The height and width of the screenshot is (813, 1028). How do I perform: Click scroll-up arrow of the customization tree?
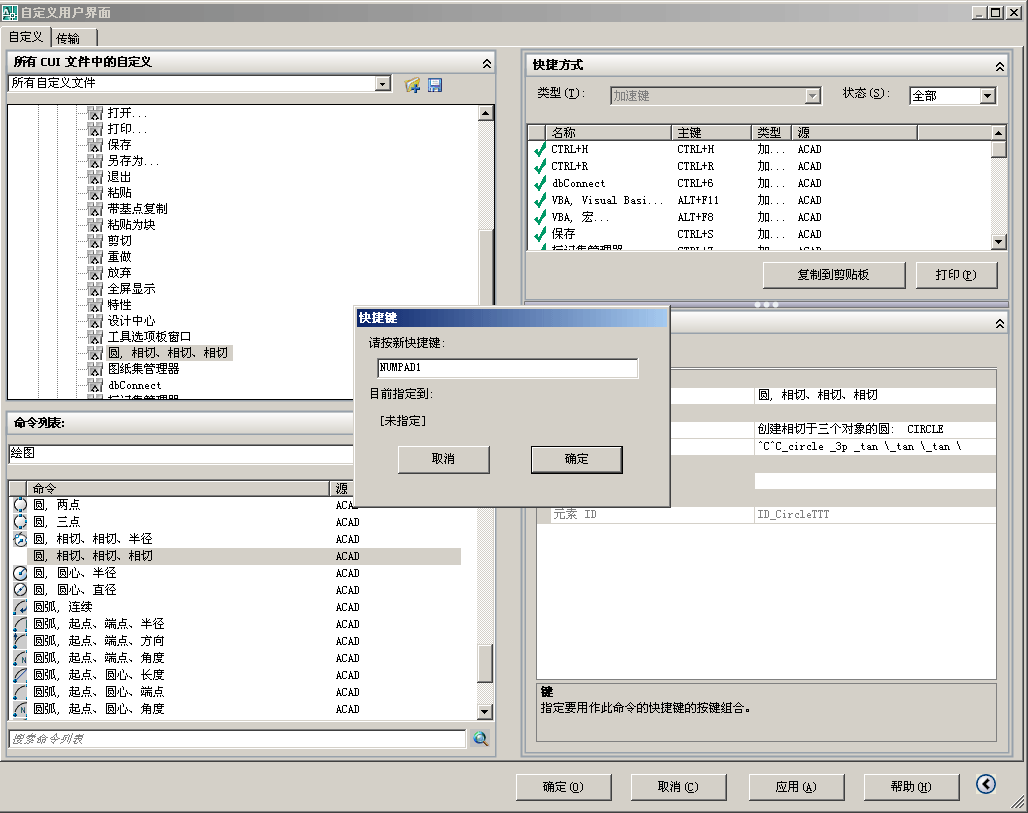click(485, 113)
